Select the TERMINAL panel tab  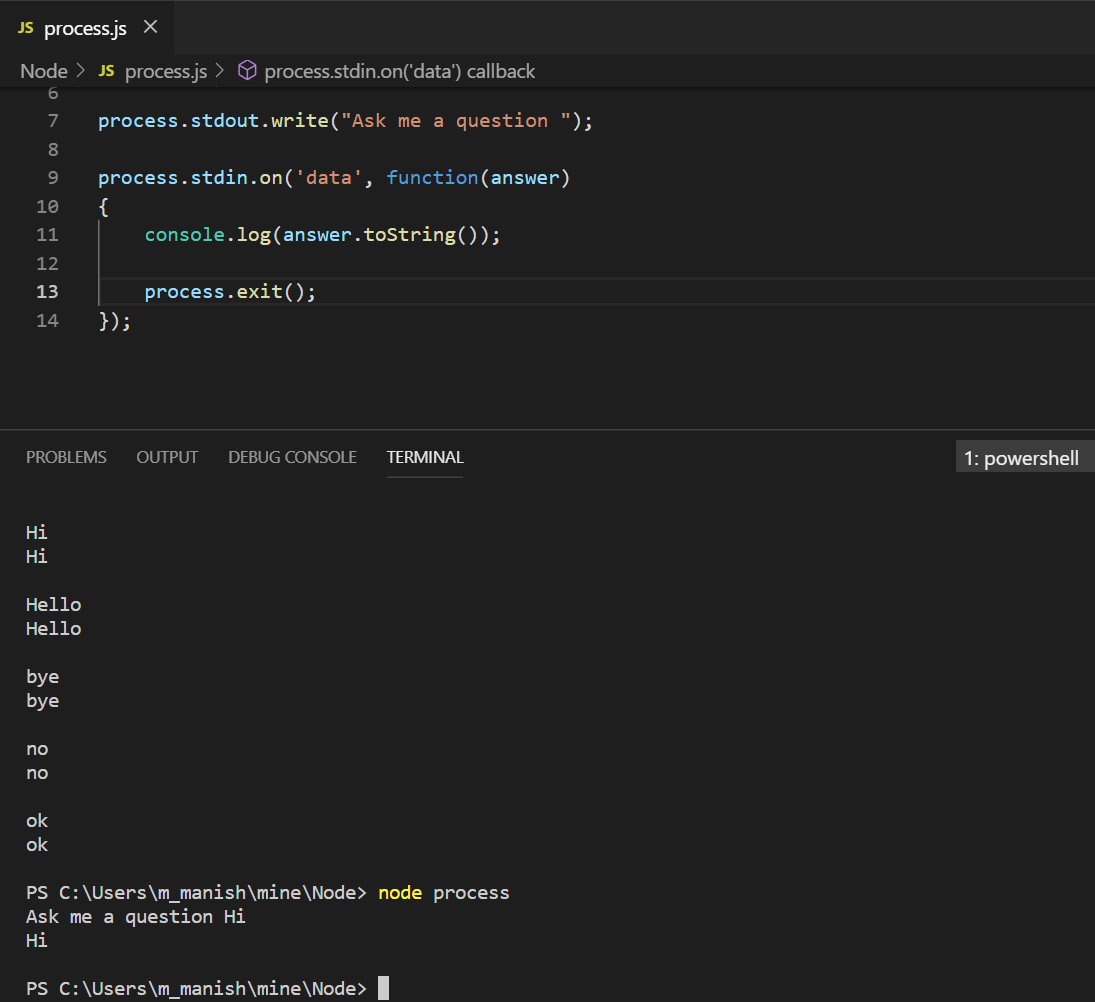click(x=424, y=457)
